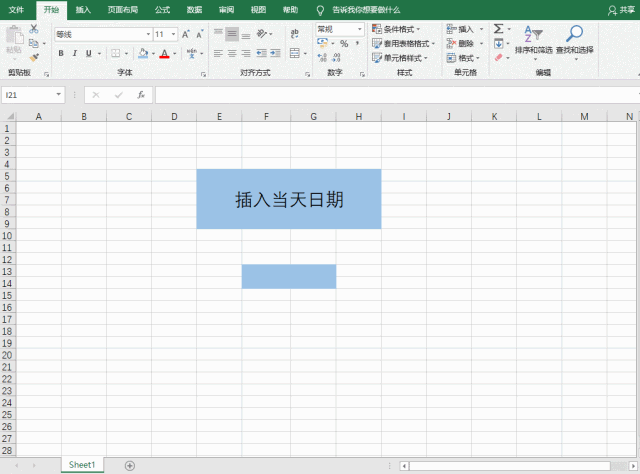Click the Paste clipboard icon
Image resolution: width=640 pixels, height=474 pixels.
click(14, 36)
